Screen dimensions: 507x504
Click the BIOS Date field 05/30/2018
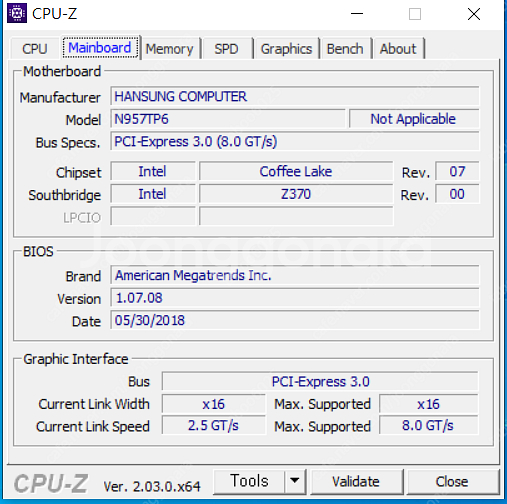(x=295, y=320)
